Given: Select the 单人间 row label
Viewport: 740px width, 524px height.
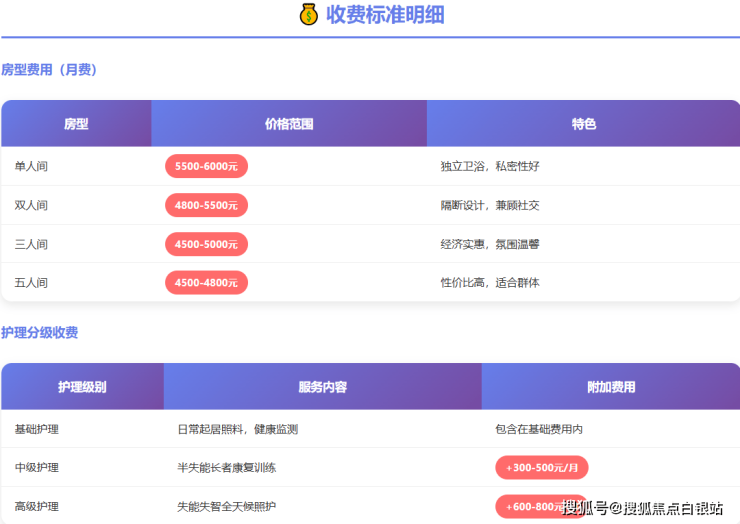Looking at the screenshot, I should pos(31,166).
